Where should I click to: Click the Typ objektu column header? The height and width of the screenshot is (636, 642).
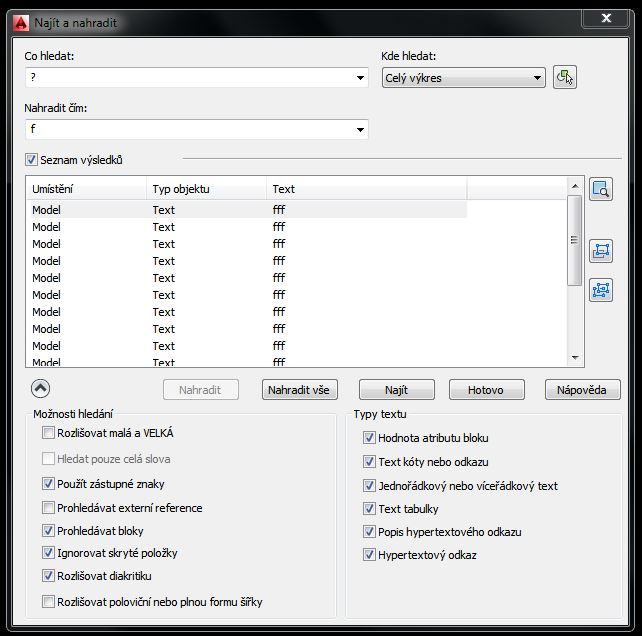click(x=205, y=188)
